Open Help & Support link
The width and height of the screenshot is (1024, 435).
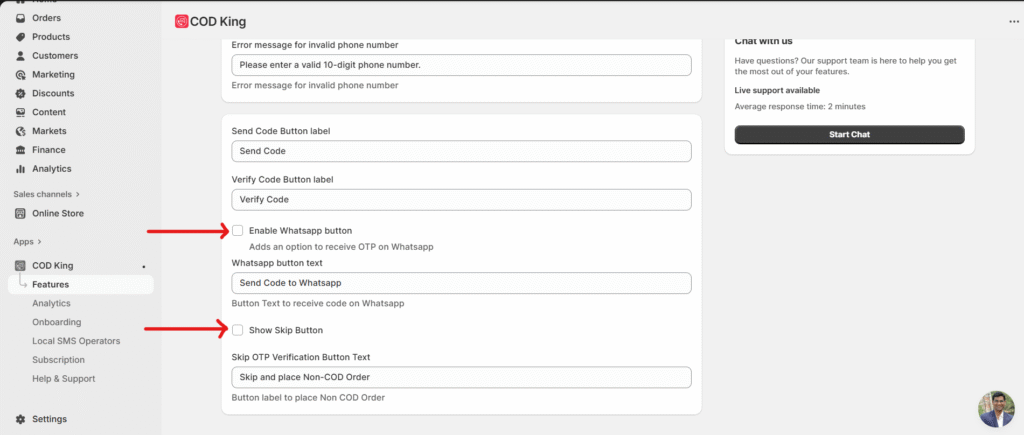[64, 379]
